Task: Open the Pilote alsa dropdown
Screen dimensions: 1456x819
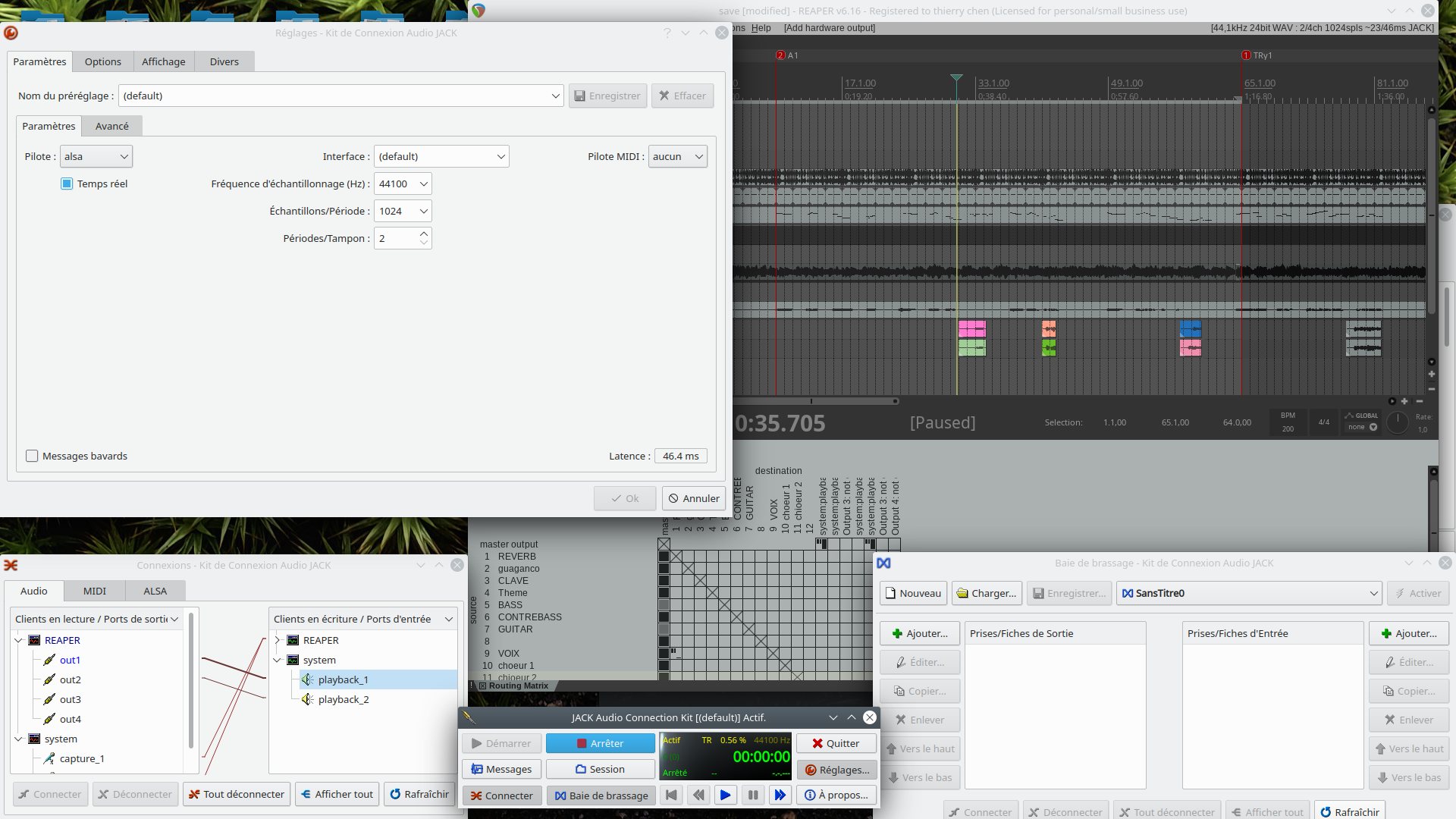Action: pos(96,156)
